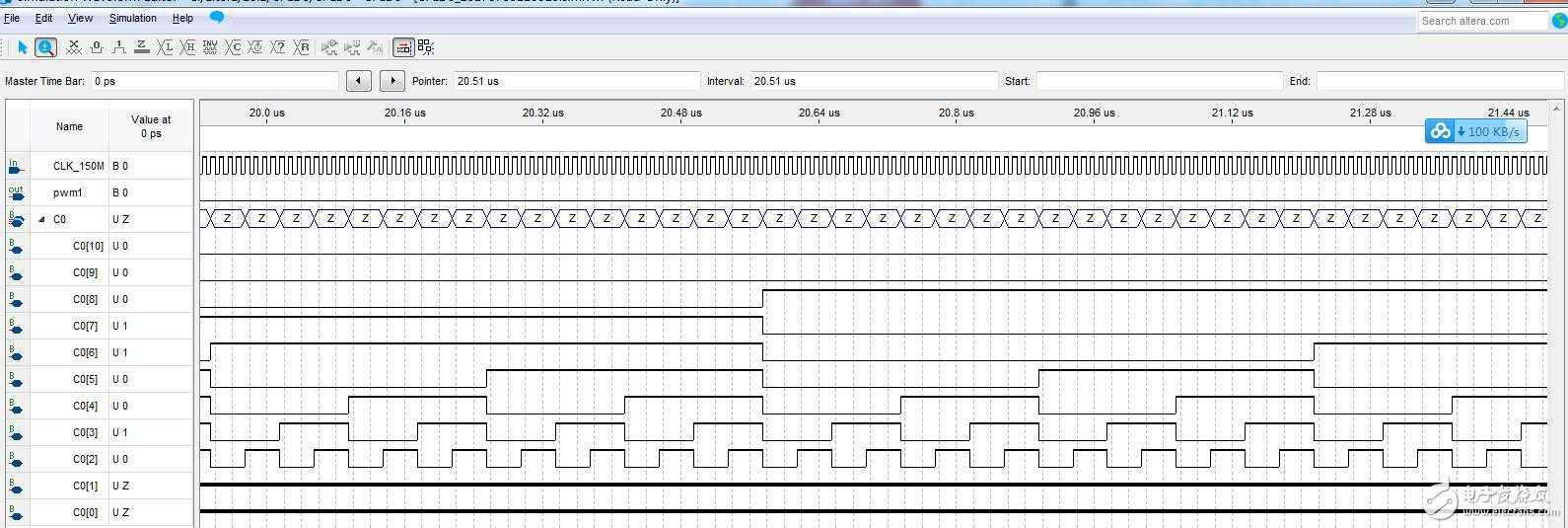Activate the Zoom tool in toolbar

click(x=45, y=46)
